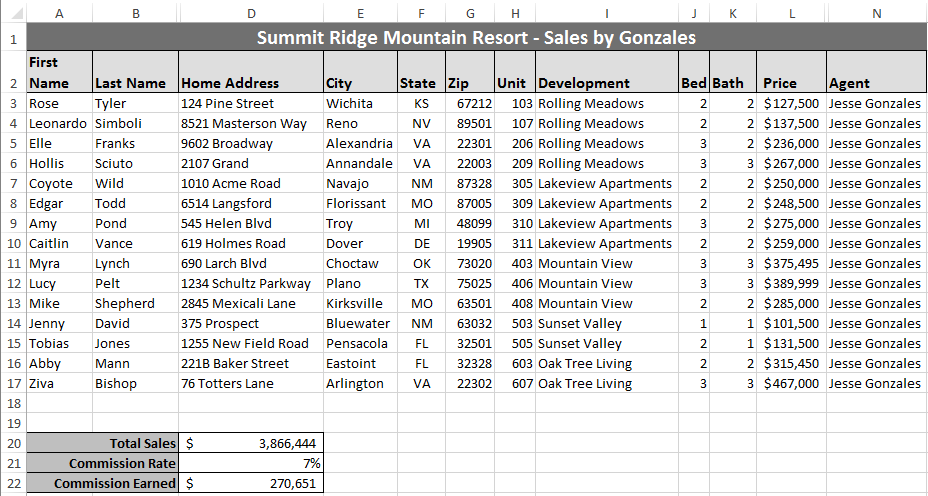This screenshot has width=928, height=496.
Task: Select price cell $127,500
Action: point(791,104)
